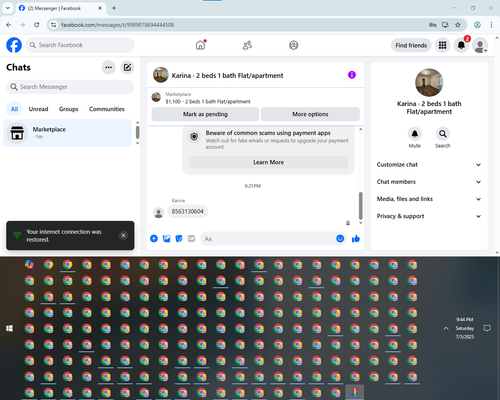
Task: Expand Chat members section
Action: [x=429, y=182]
